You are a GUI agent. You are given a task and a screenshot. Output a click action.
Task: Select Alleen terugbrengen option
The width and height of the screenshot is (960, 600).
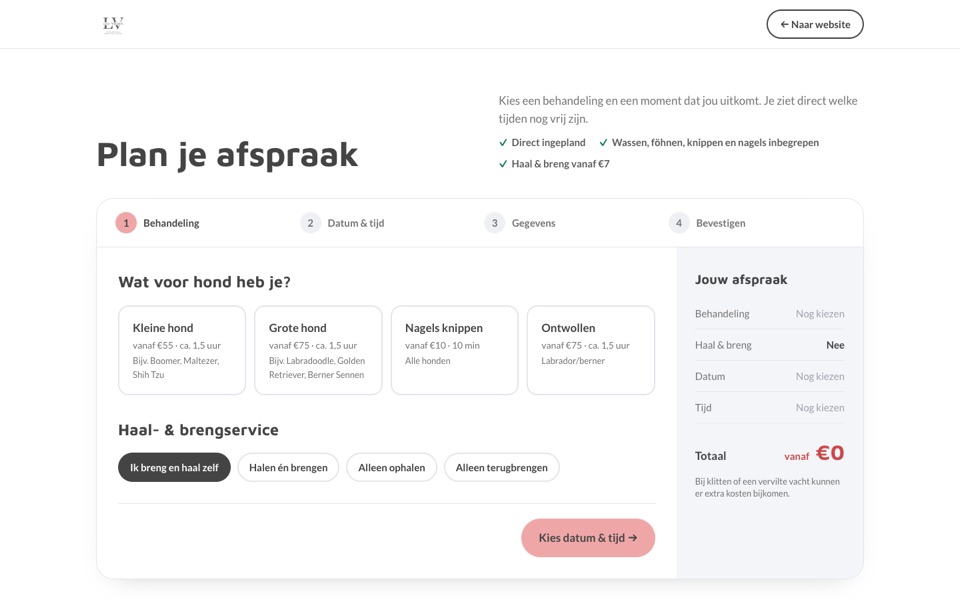coord(501,467)
